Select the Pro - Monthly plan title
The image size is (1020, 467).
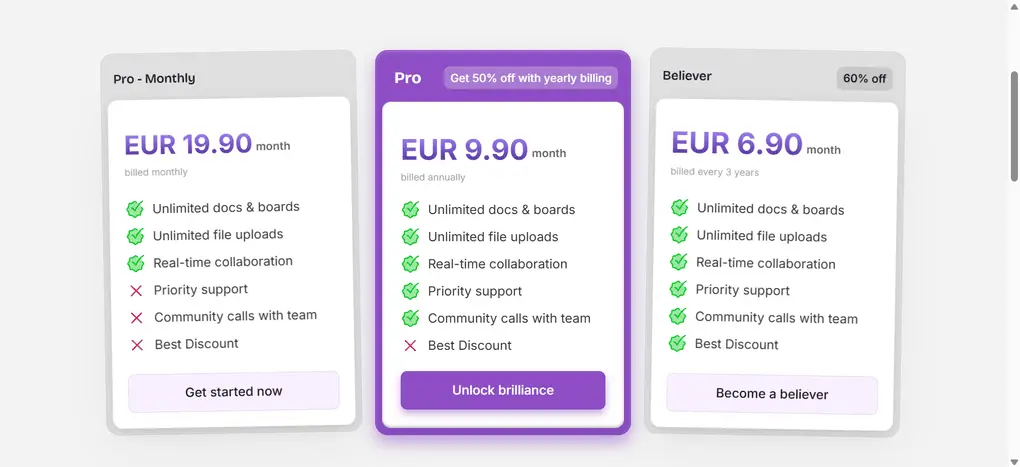[x=154, y=78]
